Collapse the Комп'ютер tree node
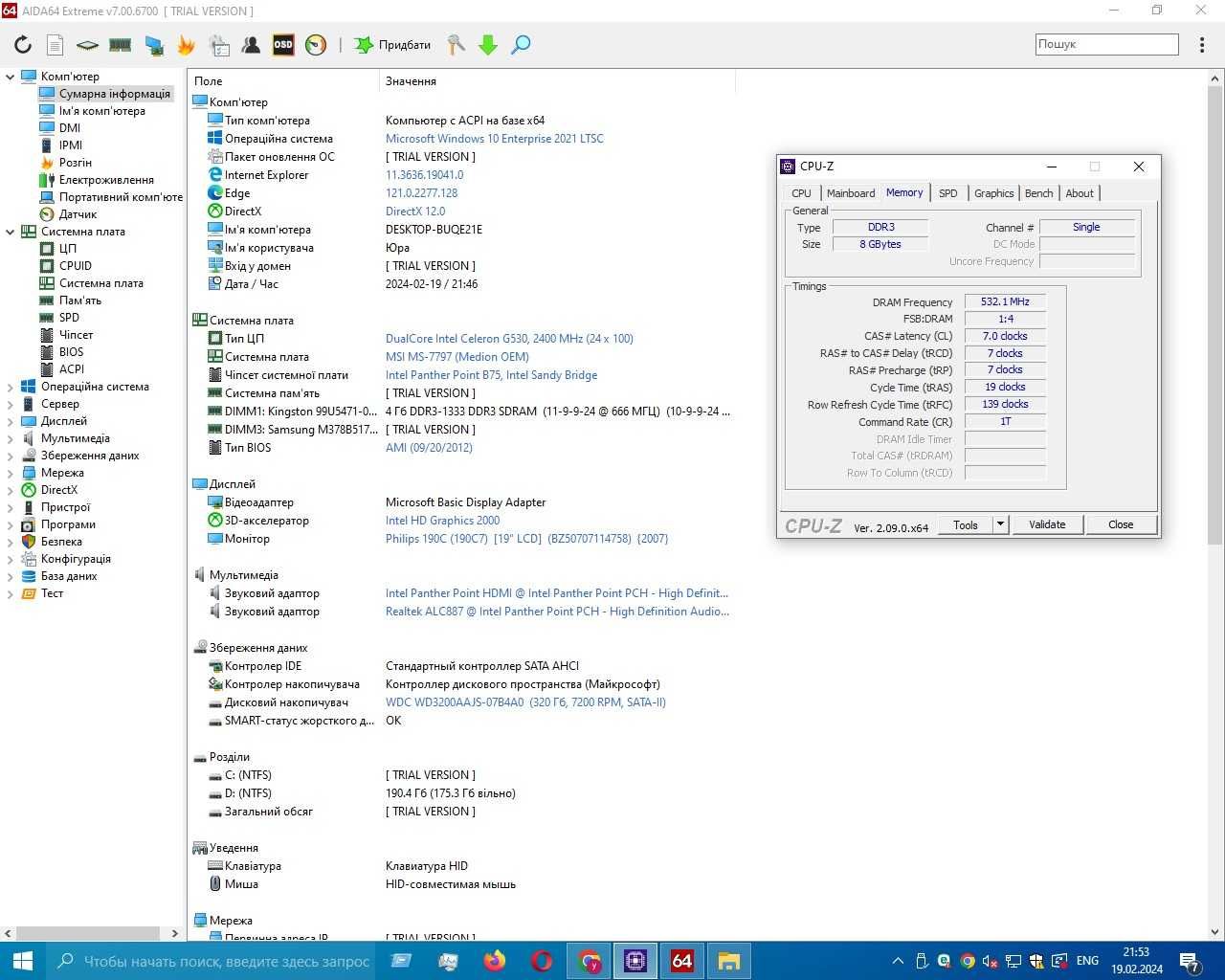This screenshot has width=1225, height=980. coord(11,77)
